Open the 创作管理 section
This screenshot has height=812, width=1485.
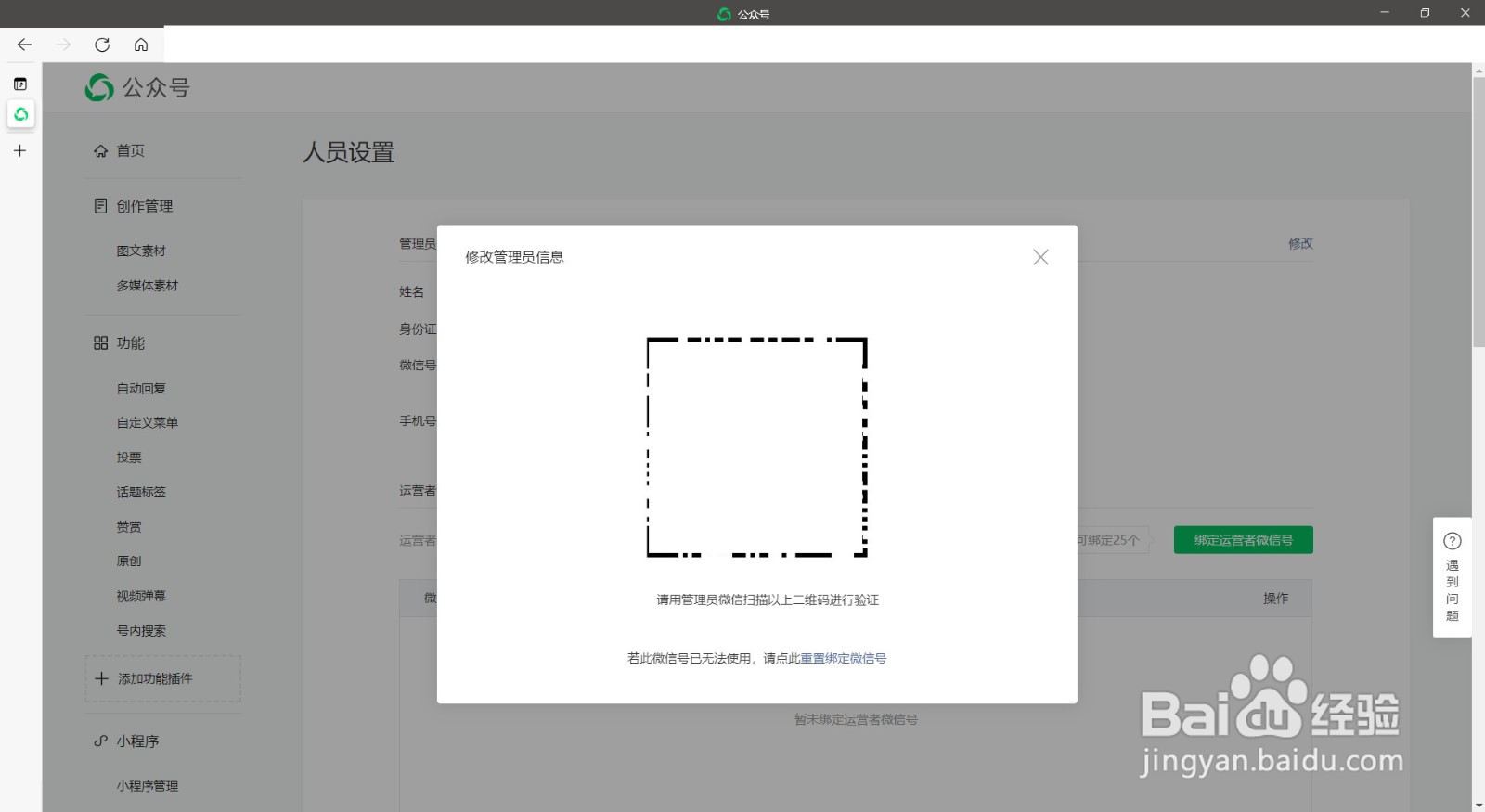(x=145, y=206)
